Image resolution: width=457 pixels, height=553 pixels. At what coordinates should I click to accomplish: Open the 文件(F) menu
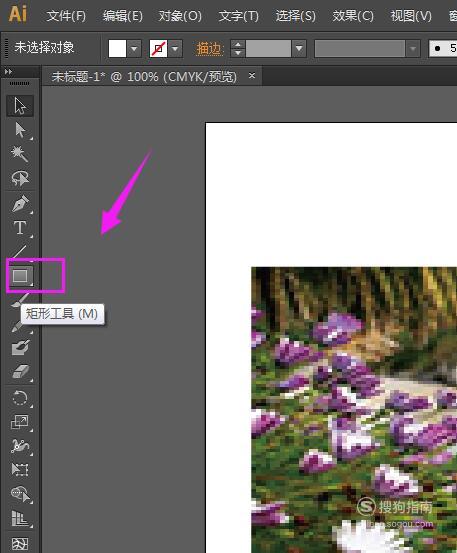click(x=66, y=16)
